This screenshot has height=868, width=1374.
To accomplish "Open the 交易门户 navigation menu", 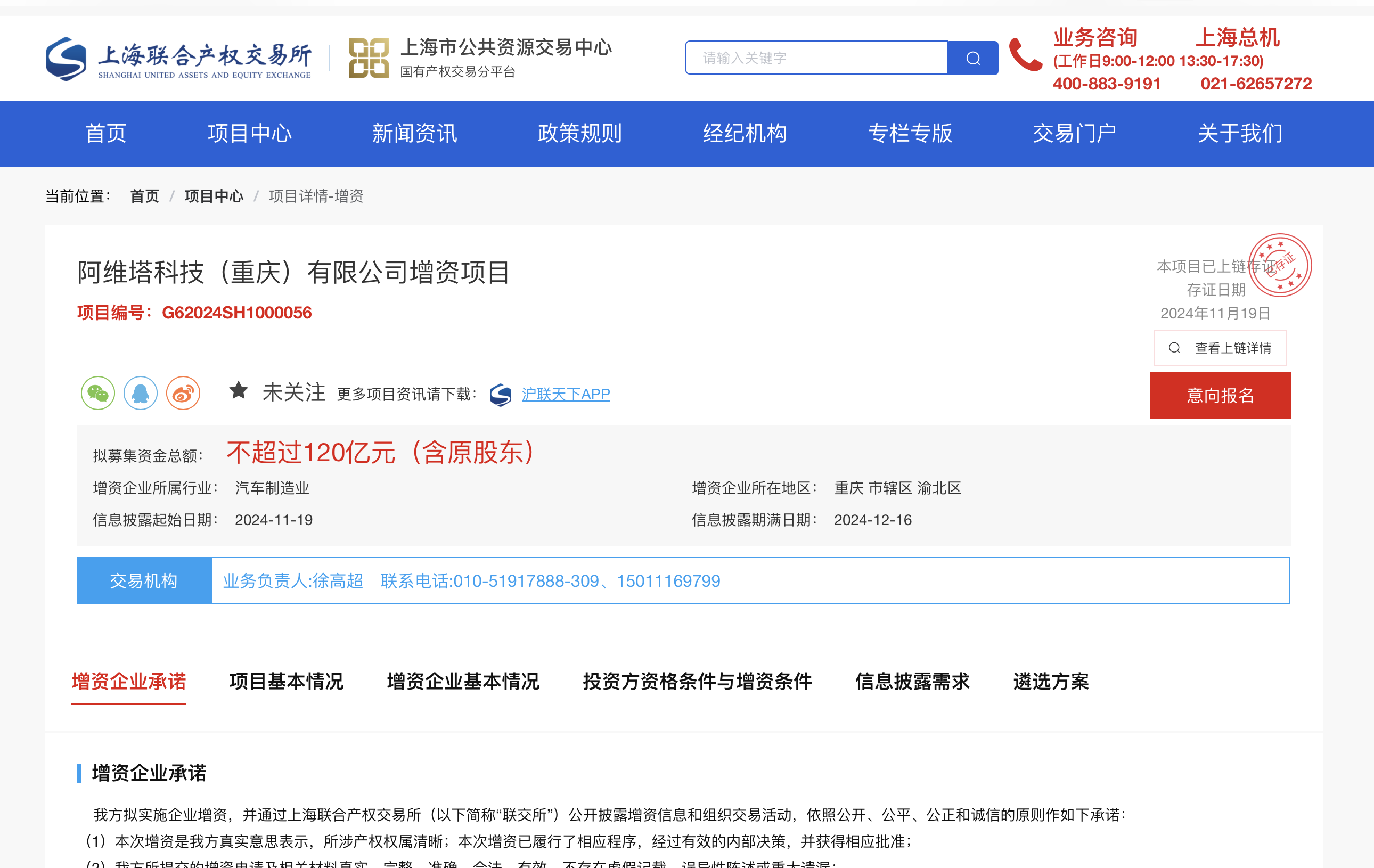I will pyautogui.click(x=1074, y=134).
